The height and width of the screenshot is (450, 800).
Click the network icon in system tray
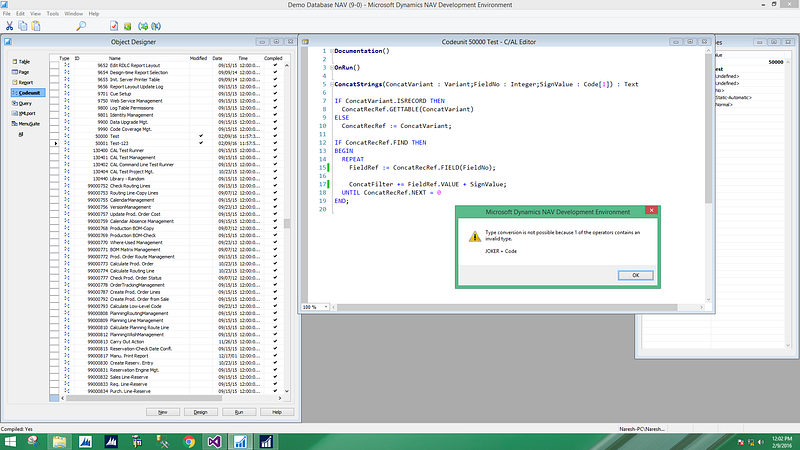[x=751, y=442]
